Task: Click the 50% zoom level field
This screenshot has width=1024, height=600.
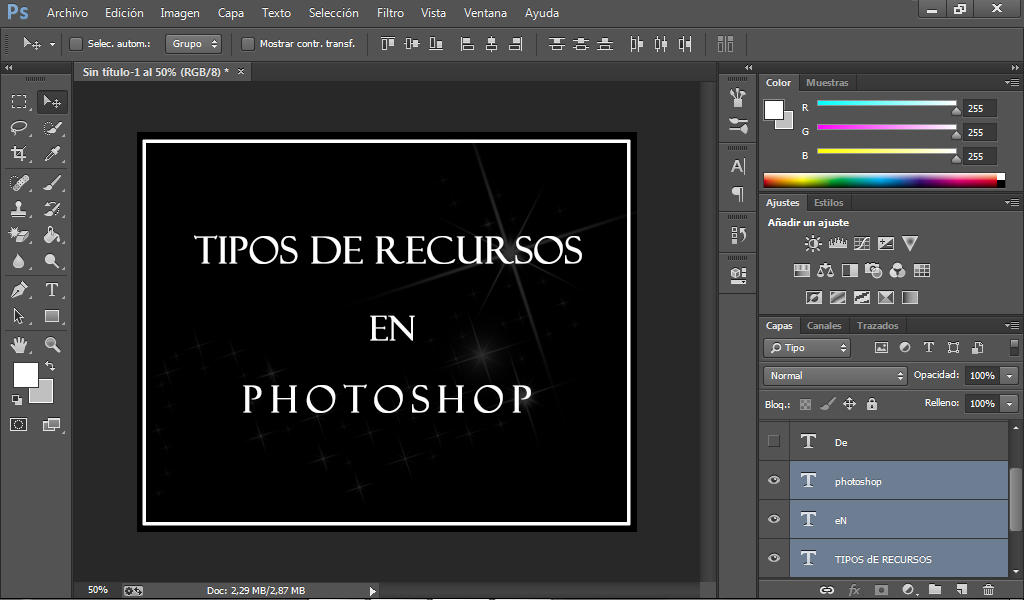Action: (98, 590)
